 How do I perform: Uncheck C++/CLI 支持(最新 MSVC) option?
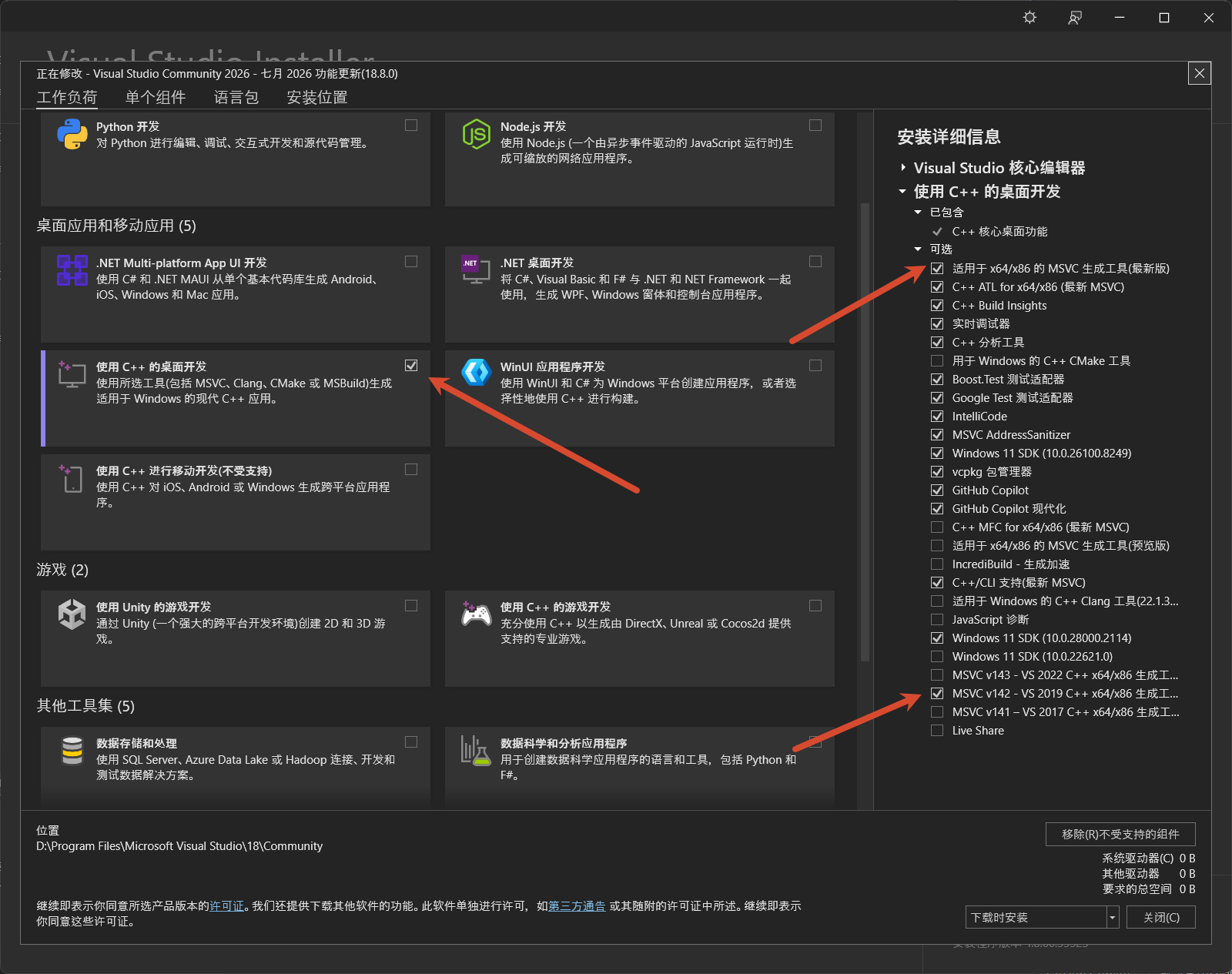coord(937,582)
